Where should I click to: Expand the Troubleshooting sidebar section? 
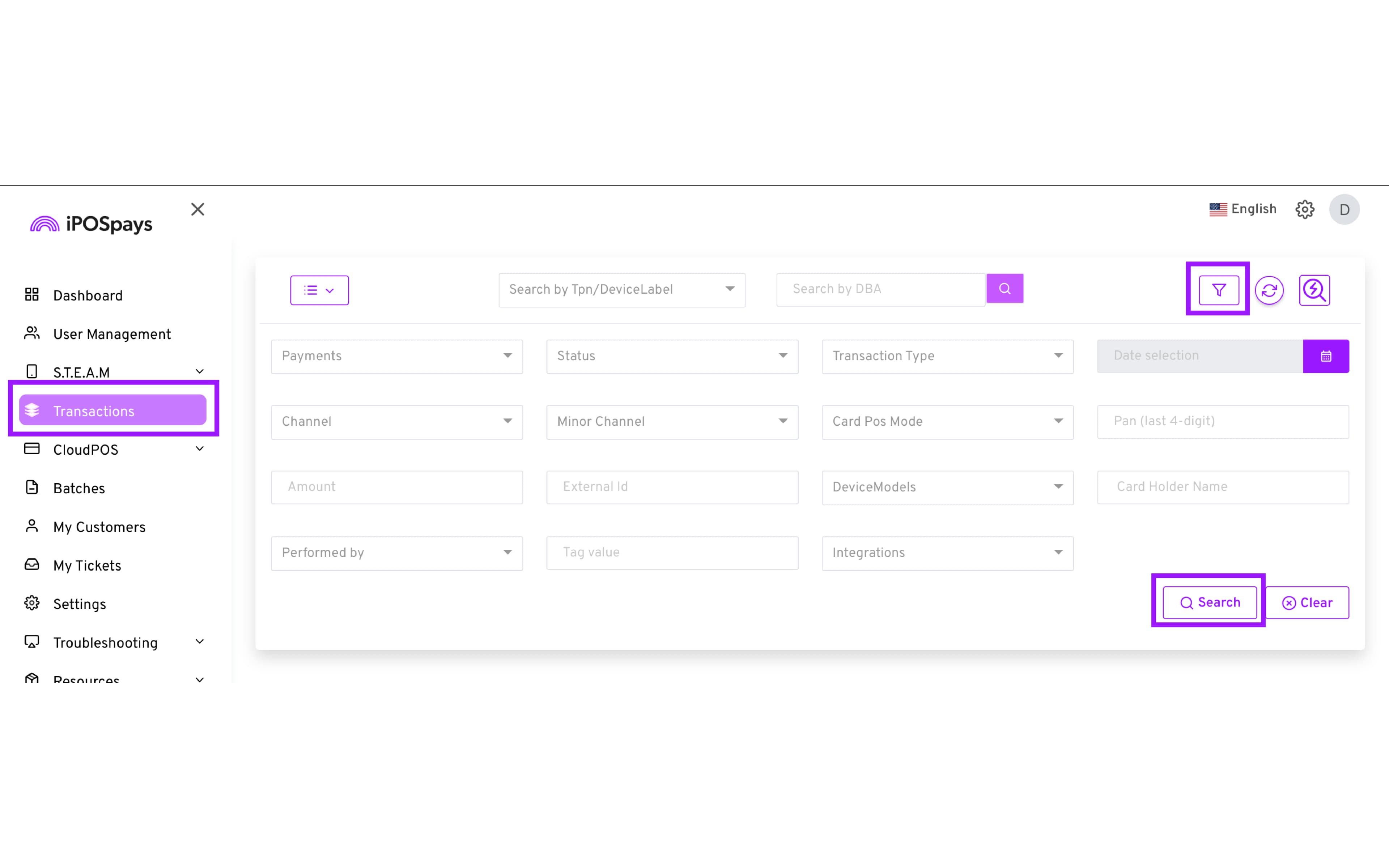(x=199, y=642)
